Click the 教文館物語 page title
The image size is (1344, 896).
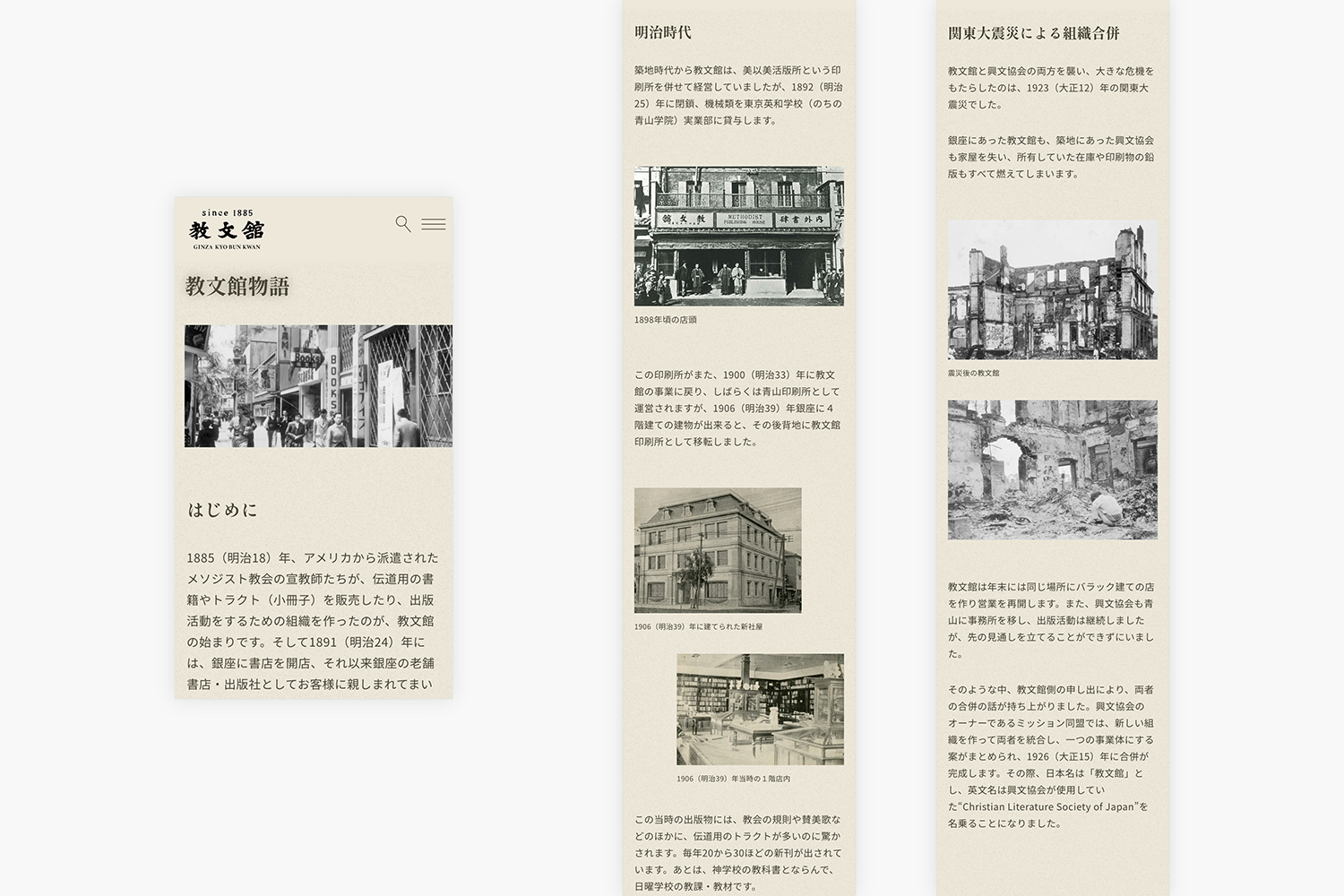pos(237,287)
